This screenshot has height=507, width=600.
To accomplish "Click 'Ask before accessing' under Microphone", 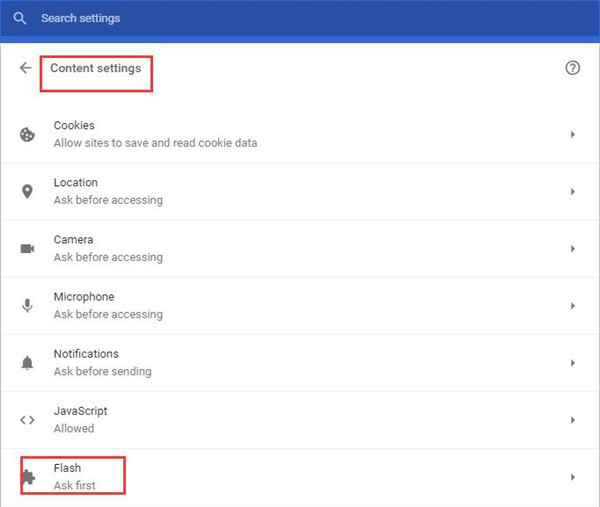I will tap(108, 314).
